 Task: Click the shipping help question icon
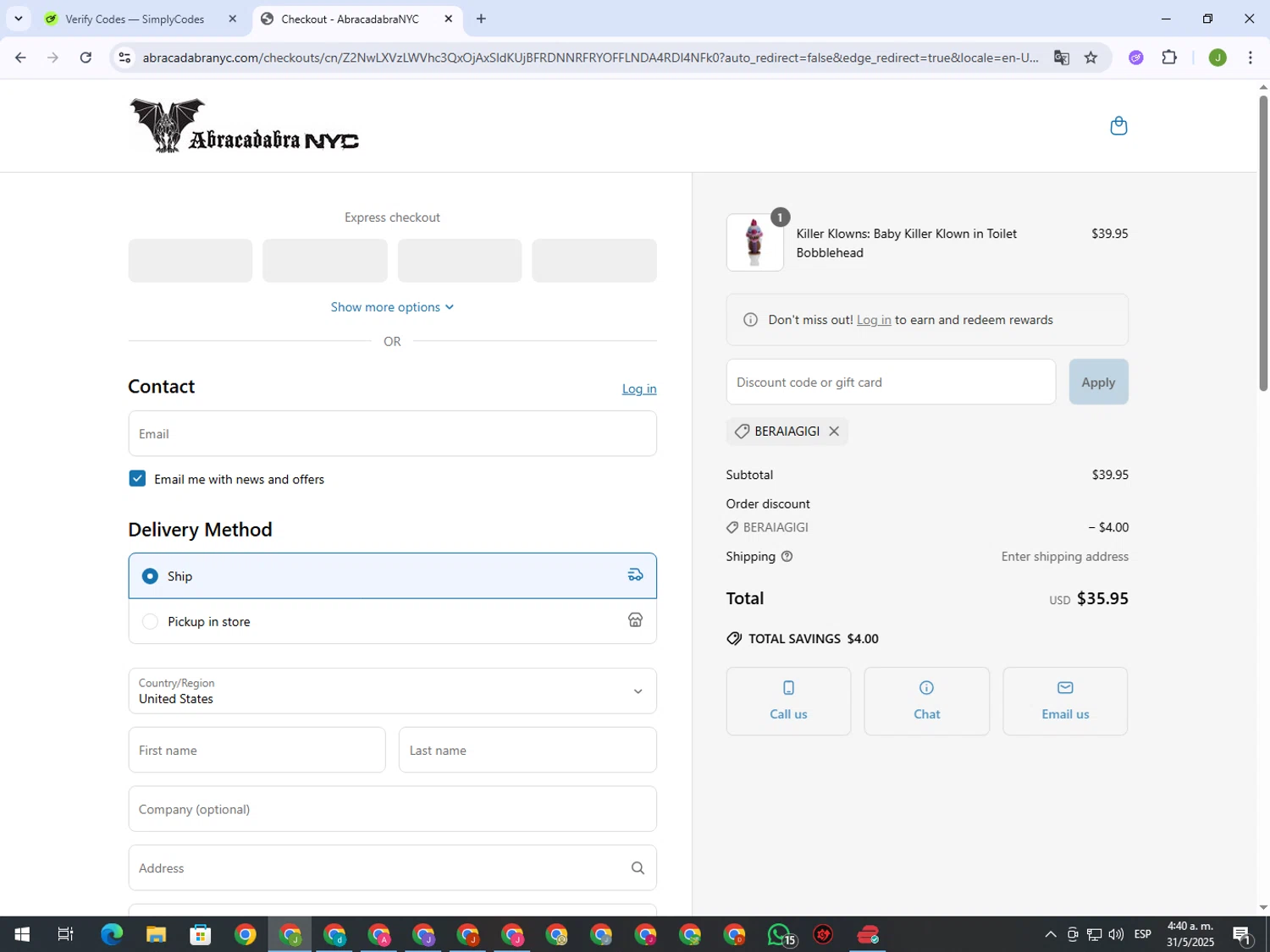(x=787, y=557)
